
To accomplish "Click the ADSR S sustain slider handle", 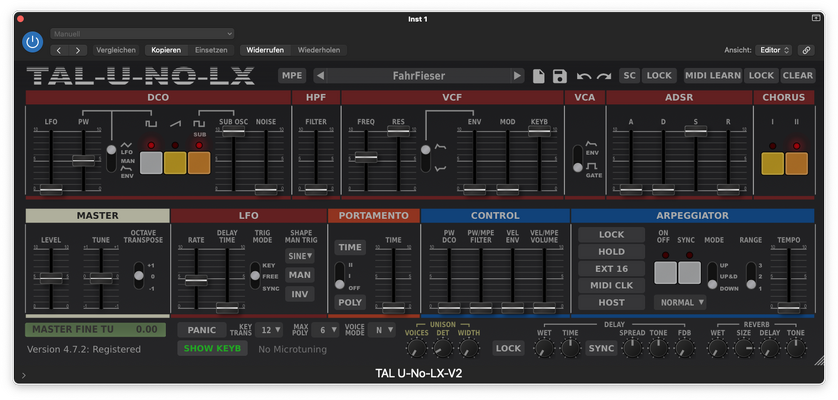I will point(696,130).
